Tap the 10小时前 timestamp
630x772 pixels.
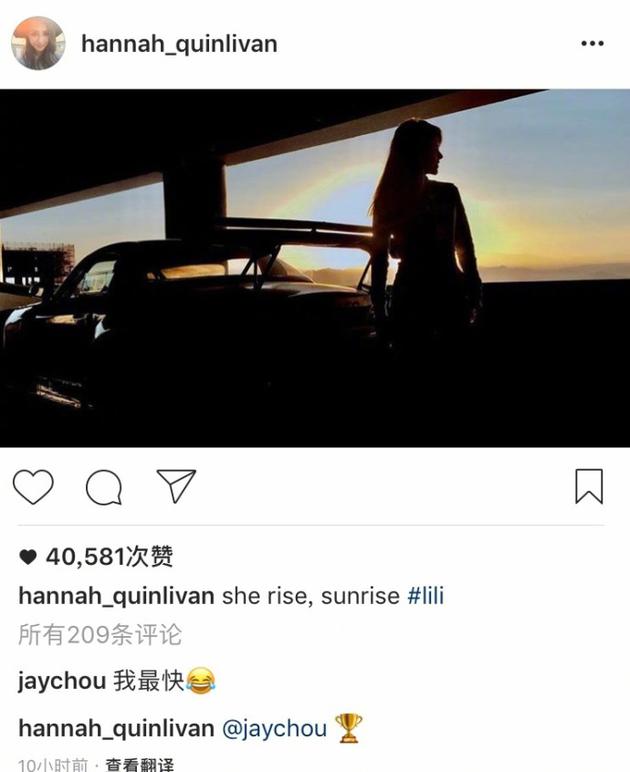click(x=53, y=765)
